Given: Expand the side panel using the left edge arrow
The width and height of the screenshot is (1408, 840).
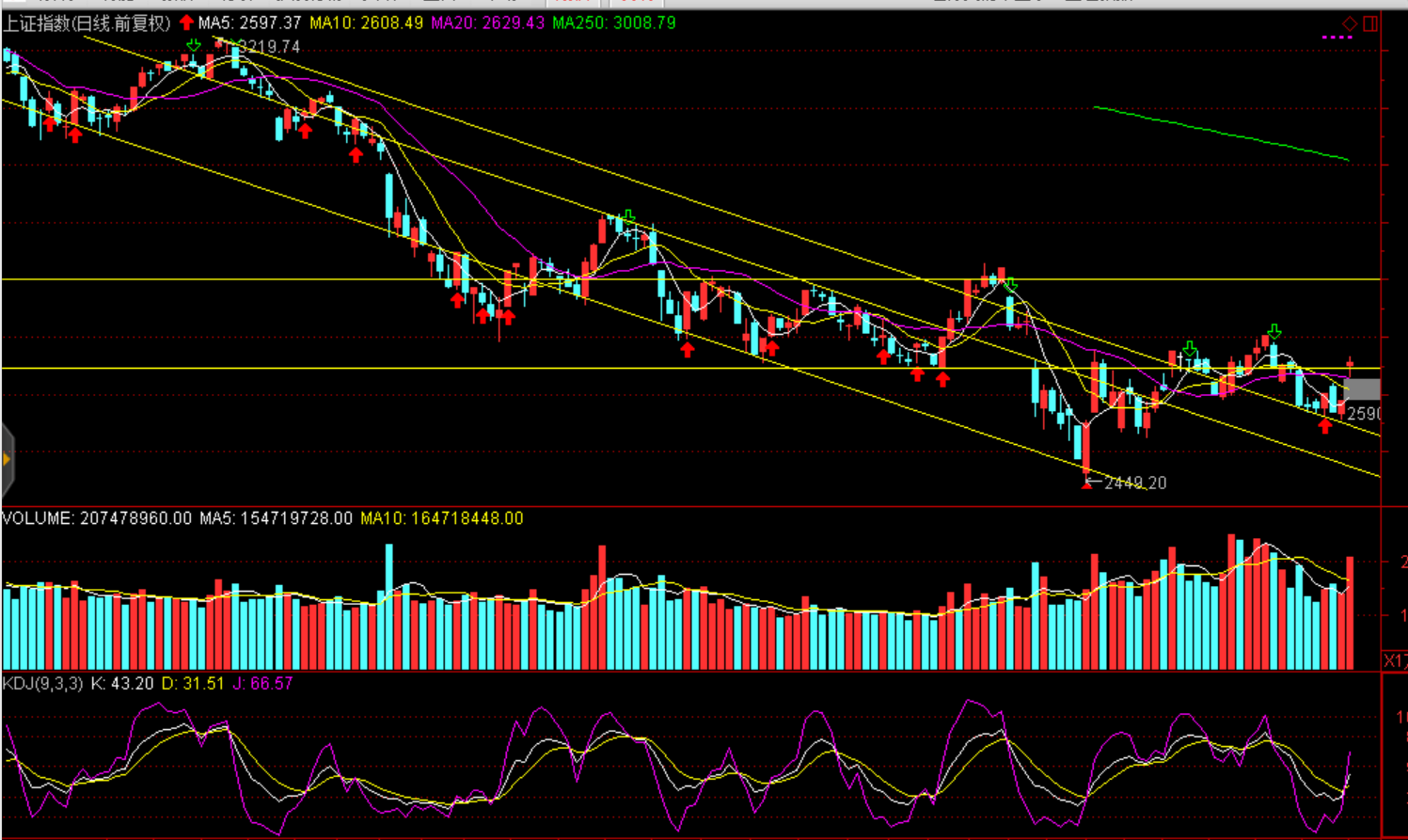Looking at the screenshot, I should point(7,459).
